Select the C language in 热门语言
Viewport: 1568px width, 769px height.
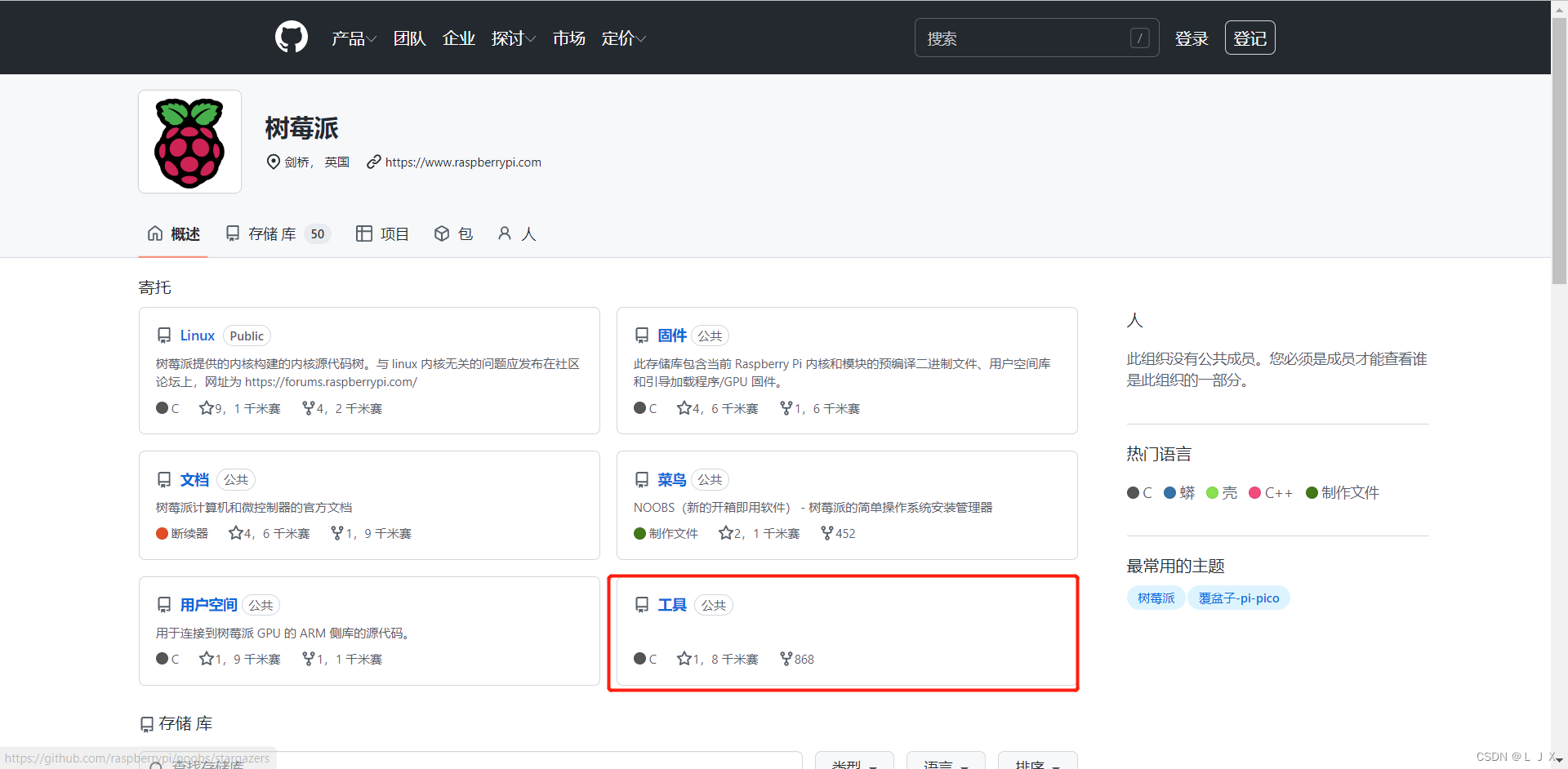tap(1140, 493)
